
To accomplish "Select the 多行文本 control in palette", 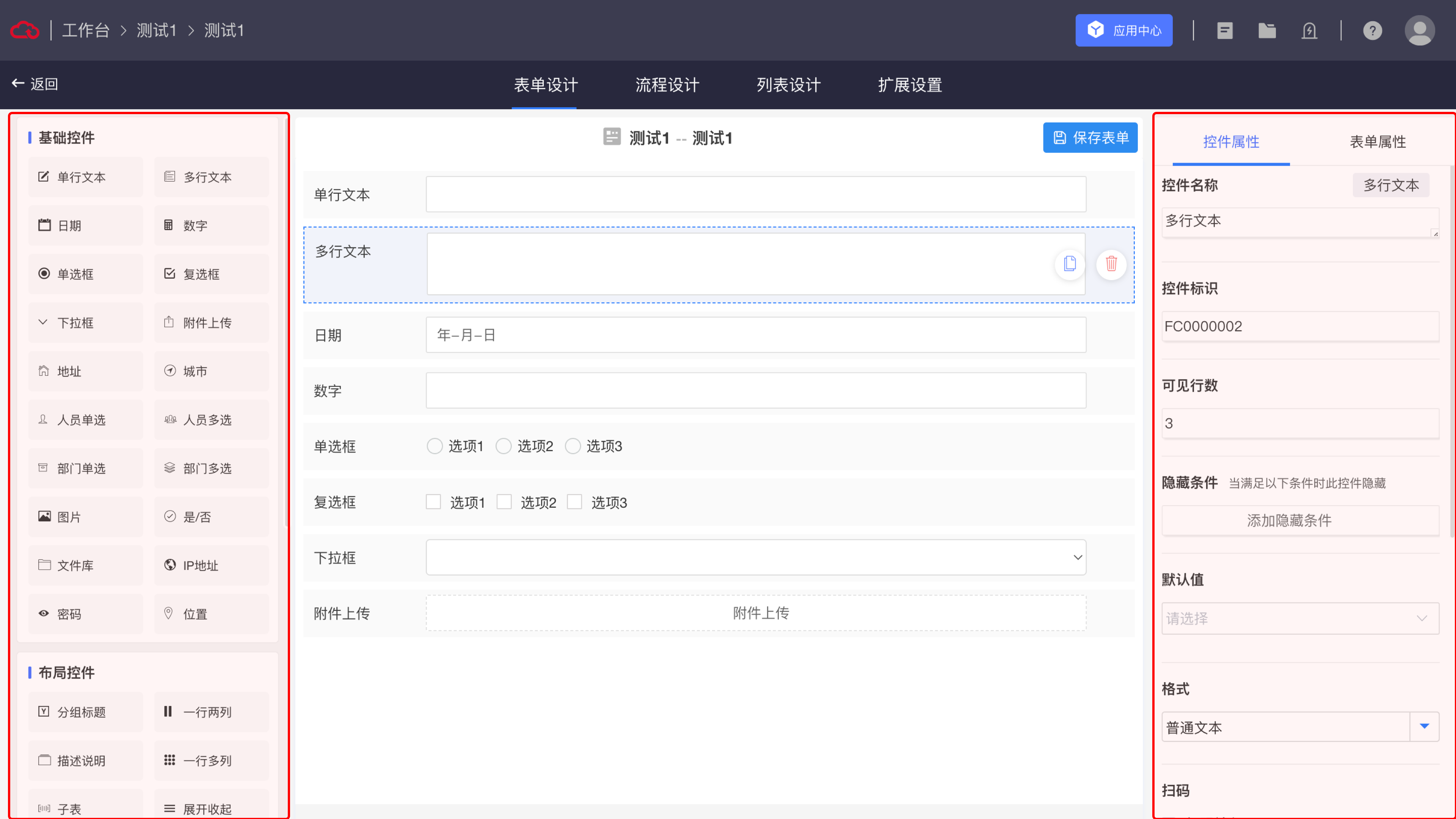I will 212,177.
